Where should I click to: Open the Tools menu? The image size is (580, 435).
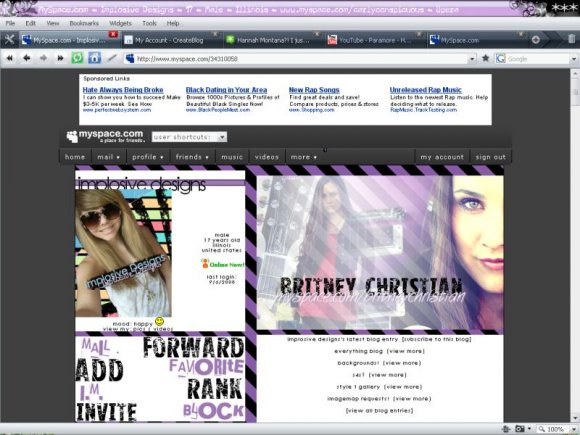point(149,23)
